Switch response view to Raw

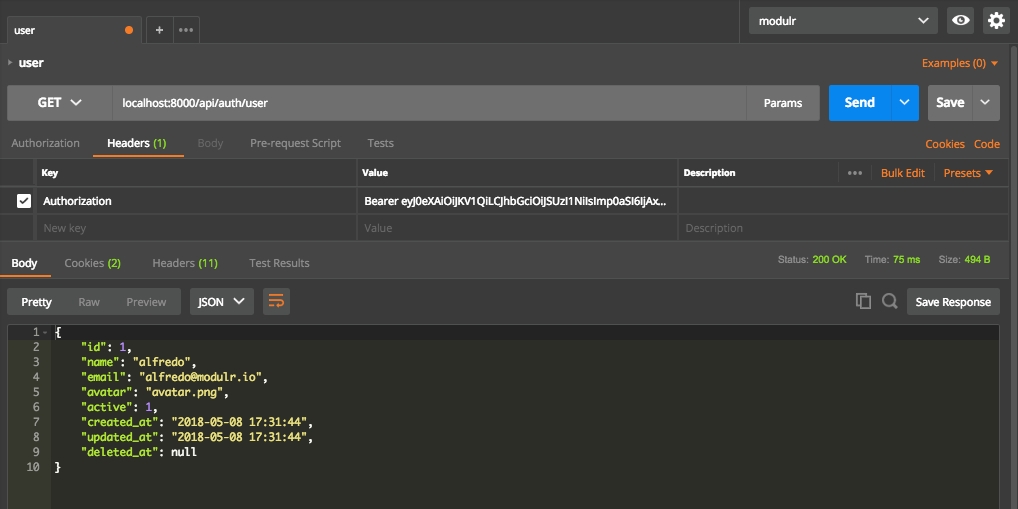(89, 302)
